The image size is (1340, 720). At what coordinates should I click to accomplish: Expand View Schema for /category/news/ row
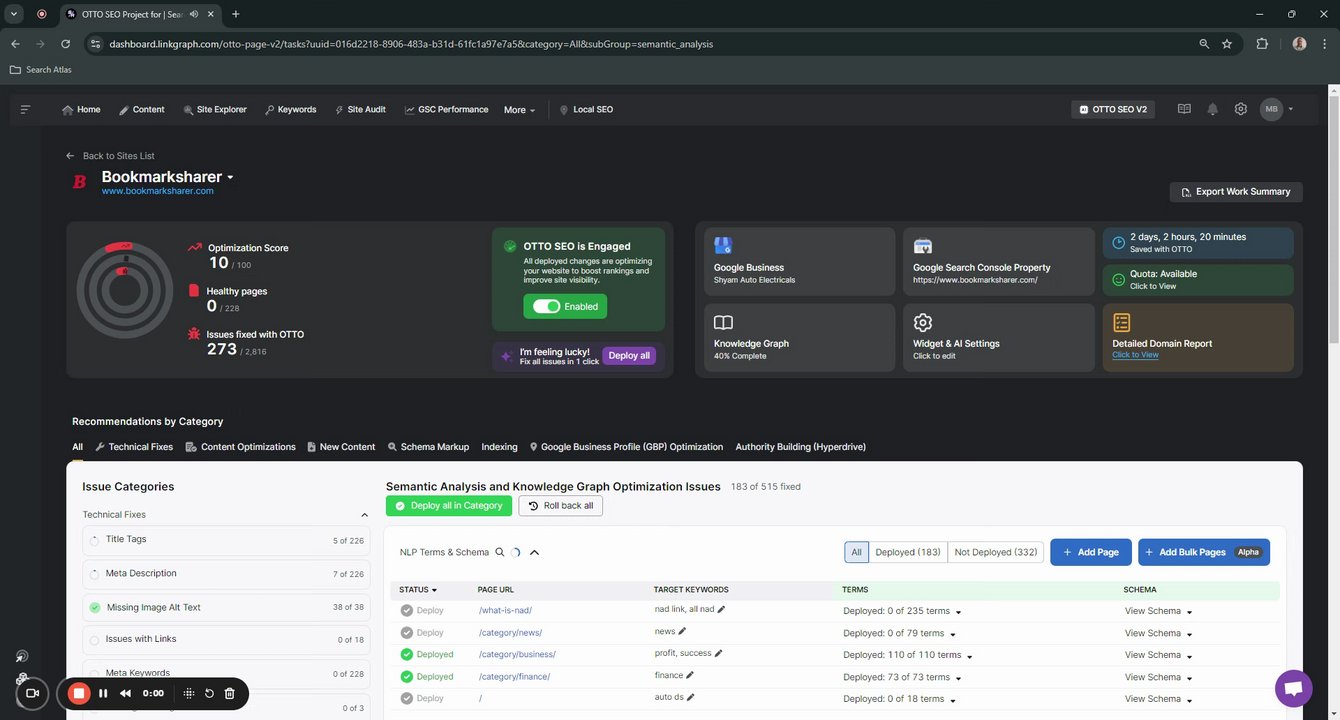(1189, 634)
